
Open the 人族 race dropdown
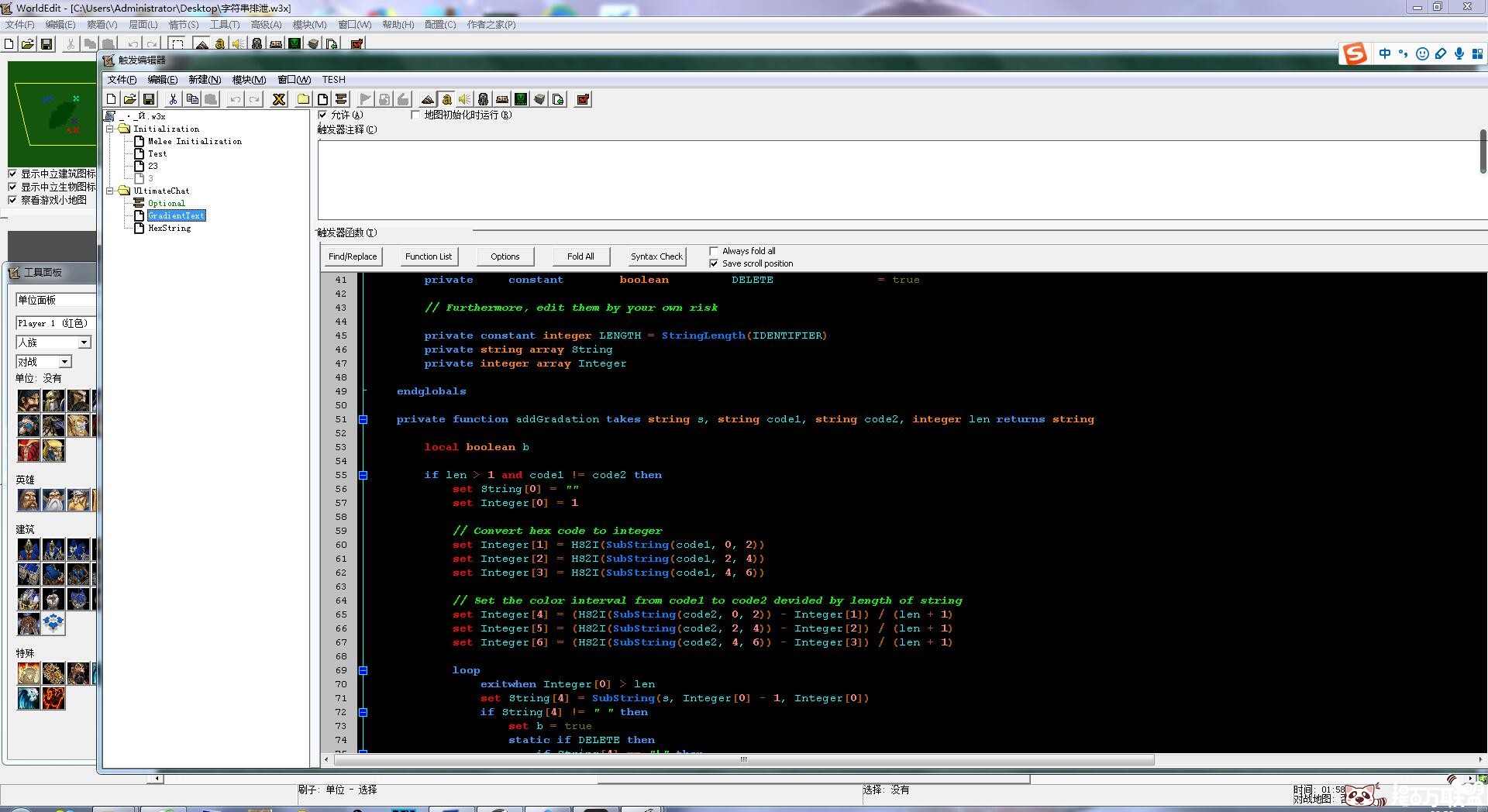point(84,342)
